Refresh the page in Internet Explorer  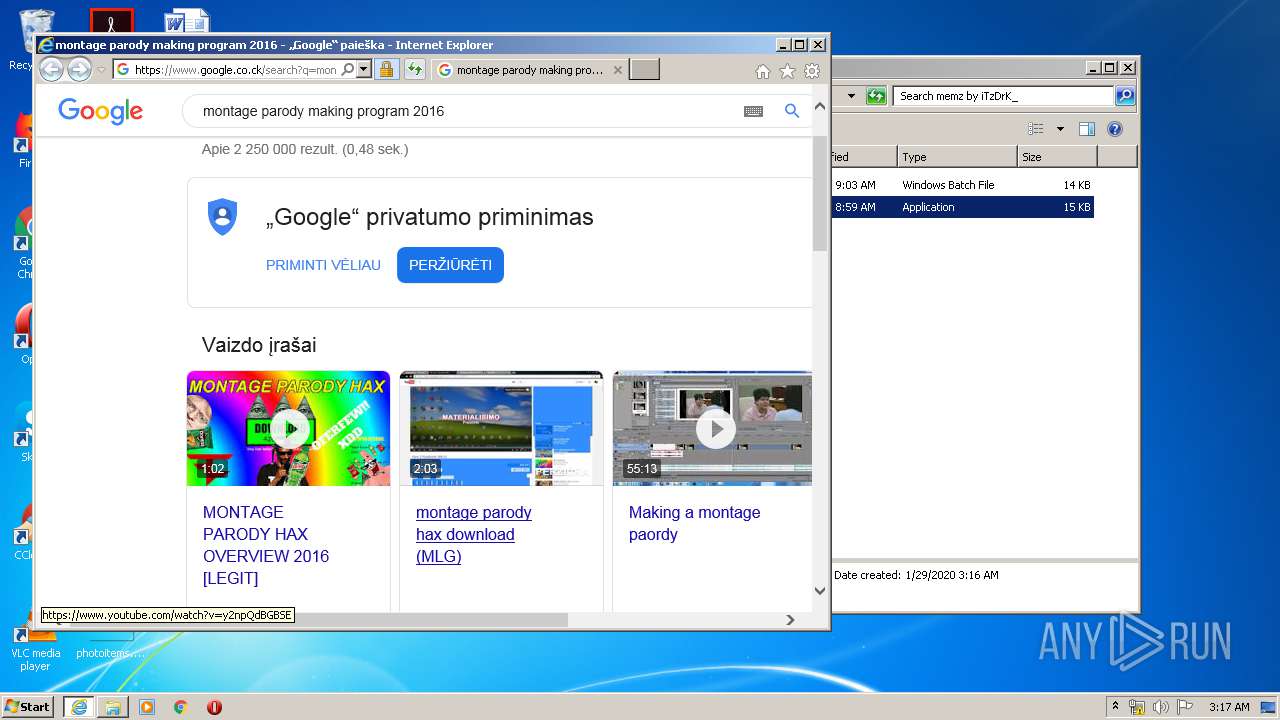[x=414, y=70]
